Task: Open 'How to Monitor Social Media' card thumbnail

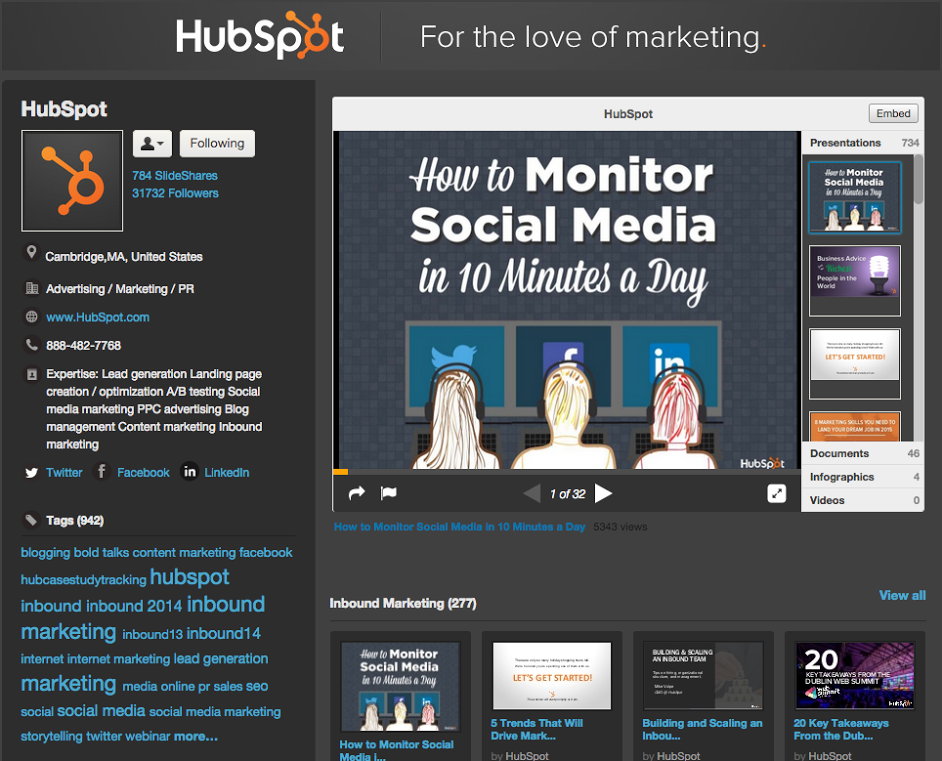Action: pyautogui.click(x=400, y=686)
